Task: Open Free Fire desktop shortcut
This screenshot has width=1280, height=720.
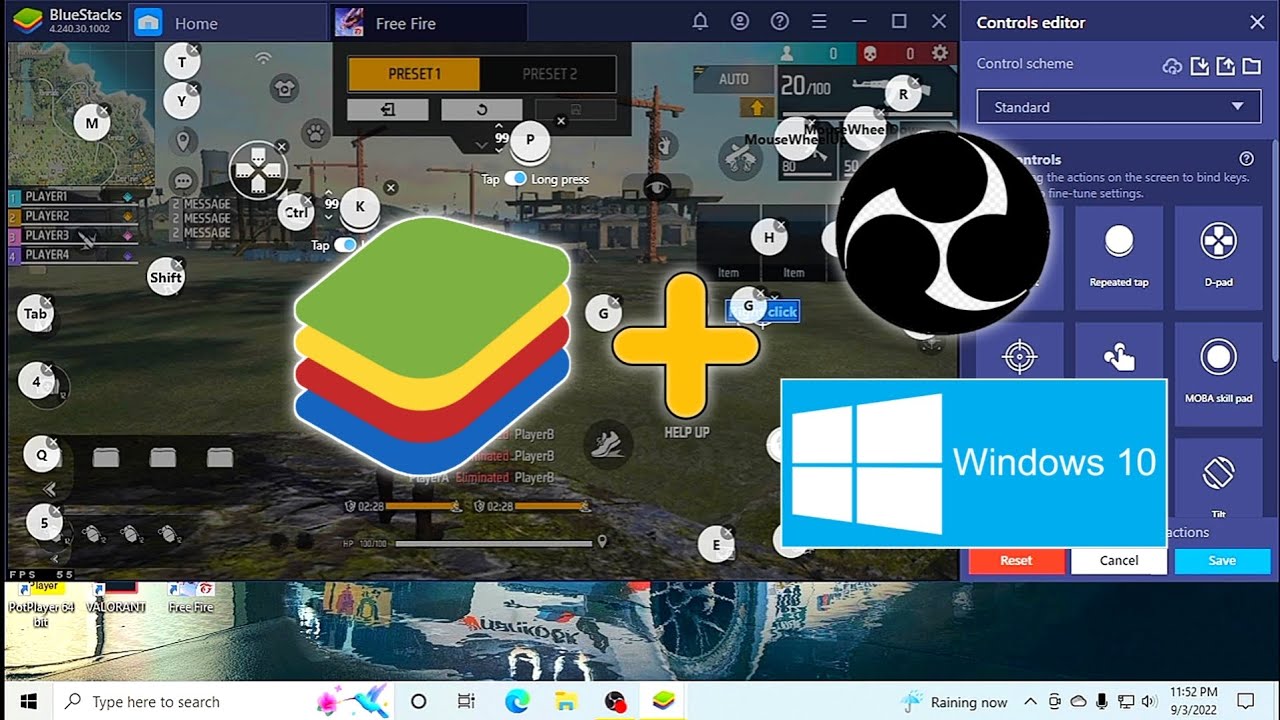Action: (x=191, y=598)
